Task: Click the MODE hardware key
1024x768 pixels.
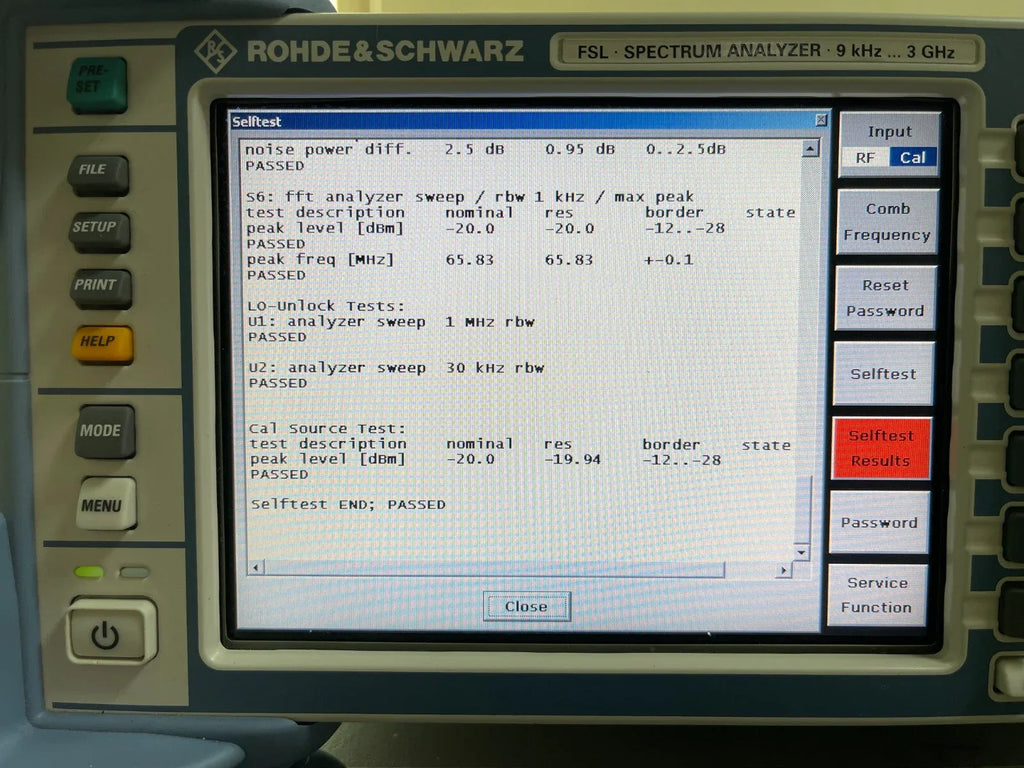Action: coord(104,432)
